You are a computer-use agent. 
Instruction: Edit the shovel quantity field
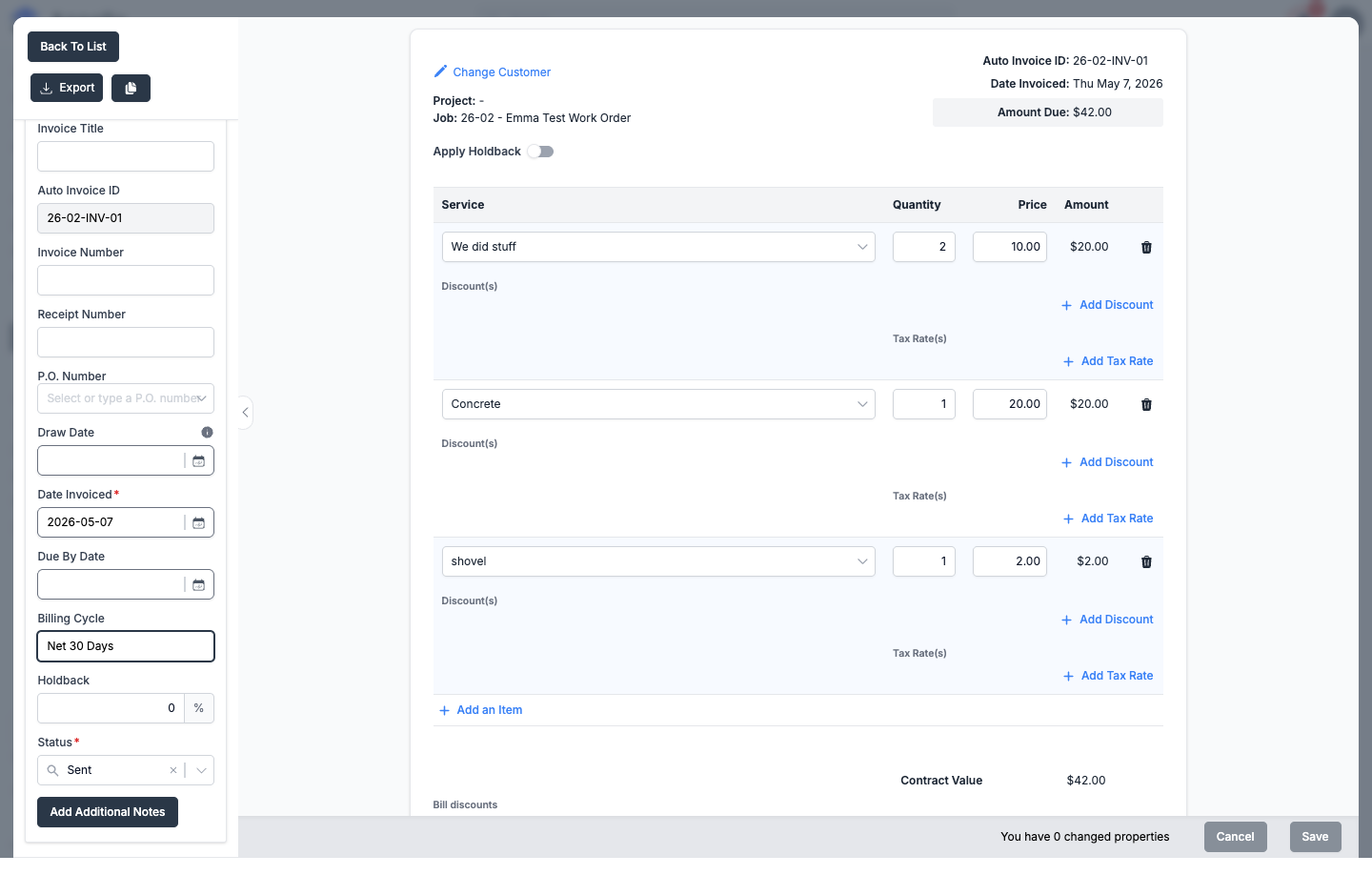point(924,561)
